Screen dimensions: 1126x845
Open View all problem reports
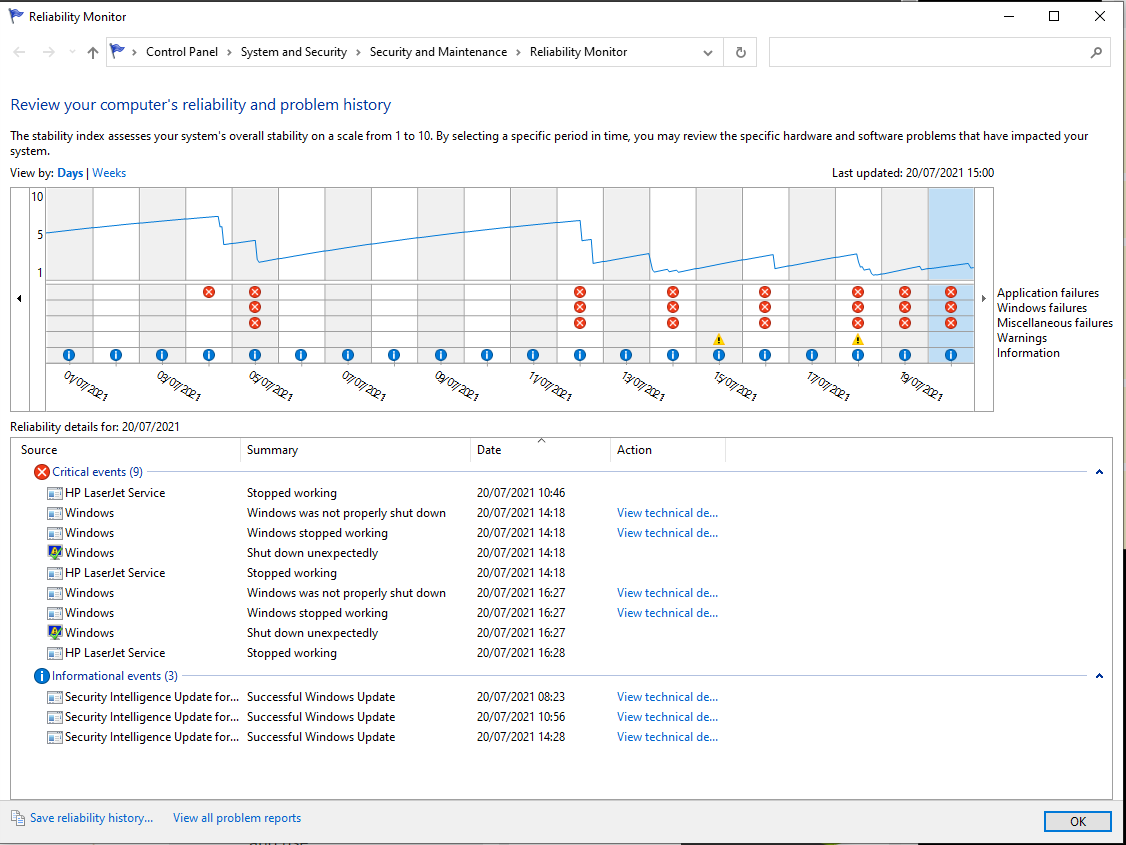pyautogui.click(x=237, y=818)
